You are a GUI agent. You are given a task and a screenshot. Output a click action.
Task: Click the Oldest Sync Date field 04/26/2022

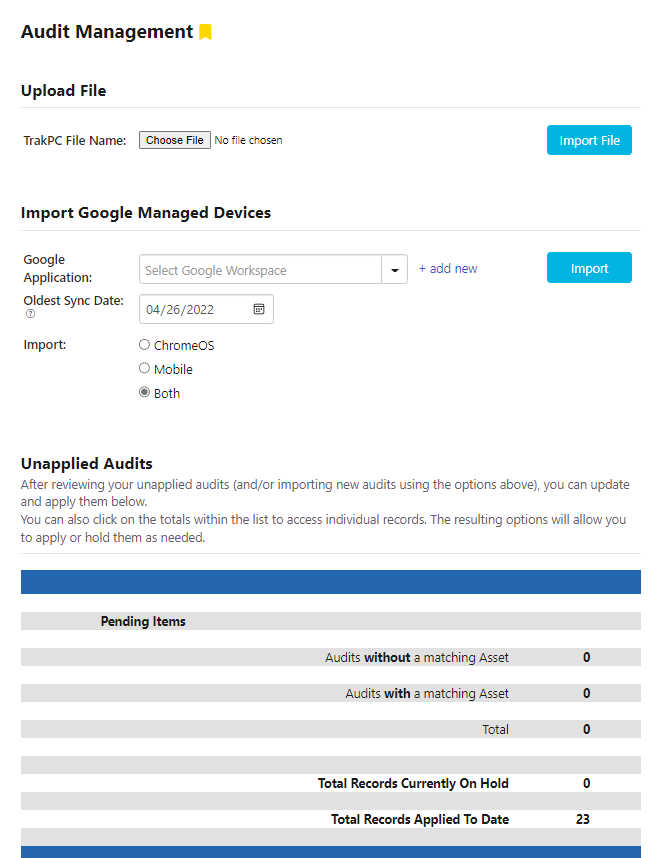click(206, 309)
